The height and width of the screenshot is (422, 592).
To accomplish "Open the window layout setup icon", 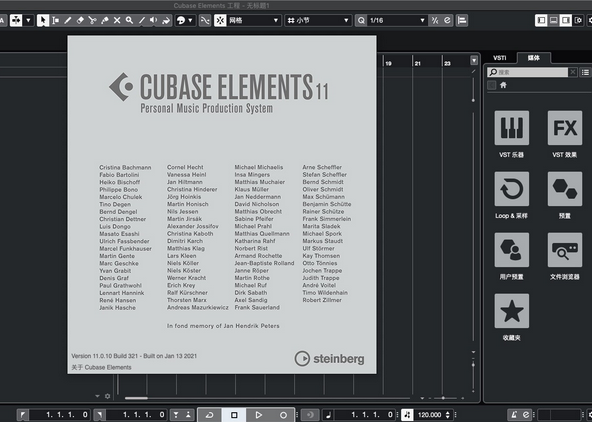I will 578,20.
